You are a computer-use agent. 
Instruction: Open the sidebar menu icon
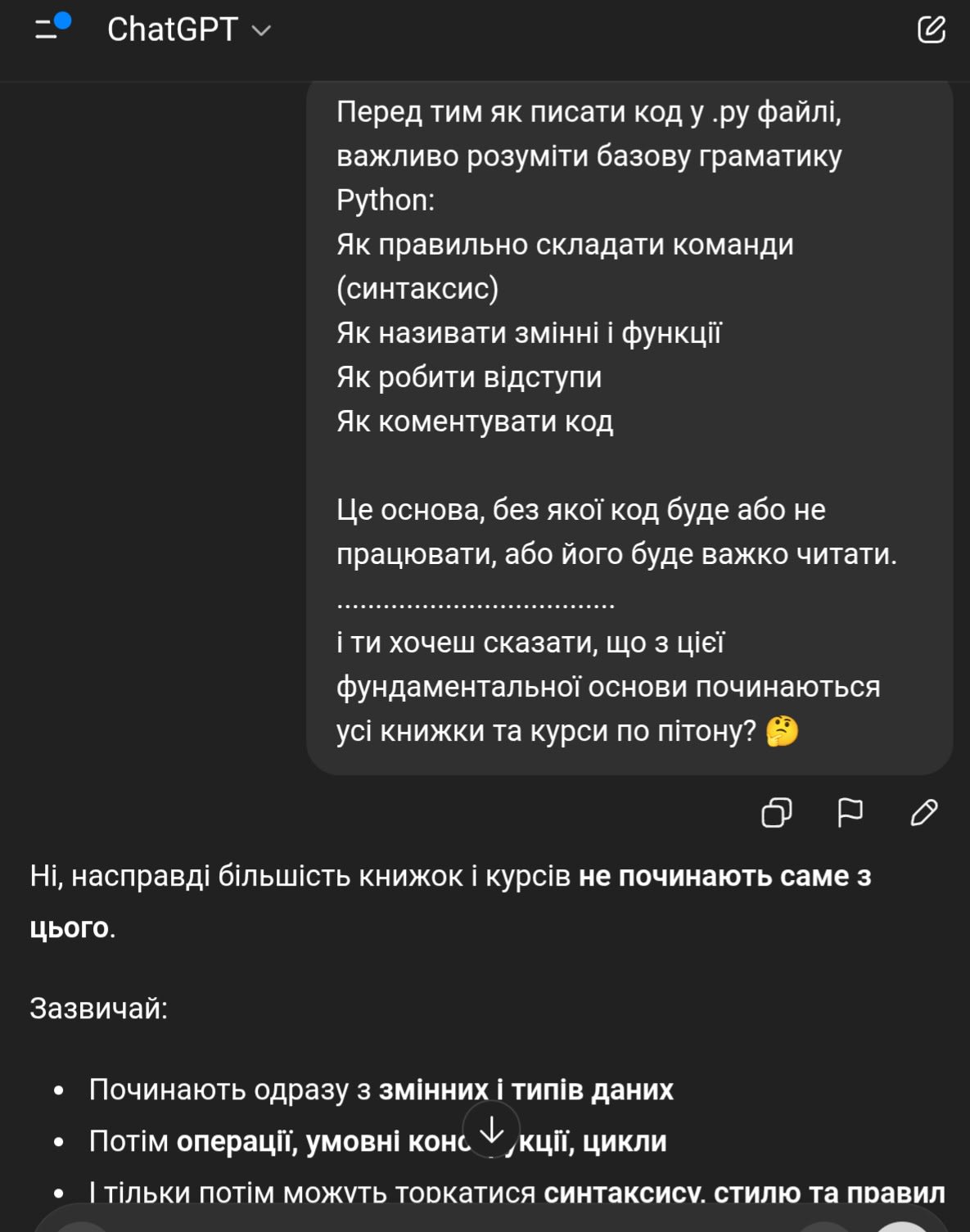pyautogui.click(x=47, y=29)
